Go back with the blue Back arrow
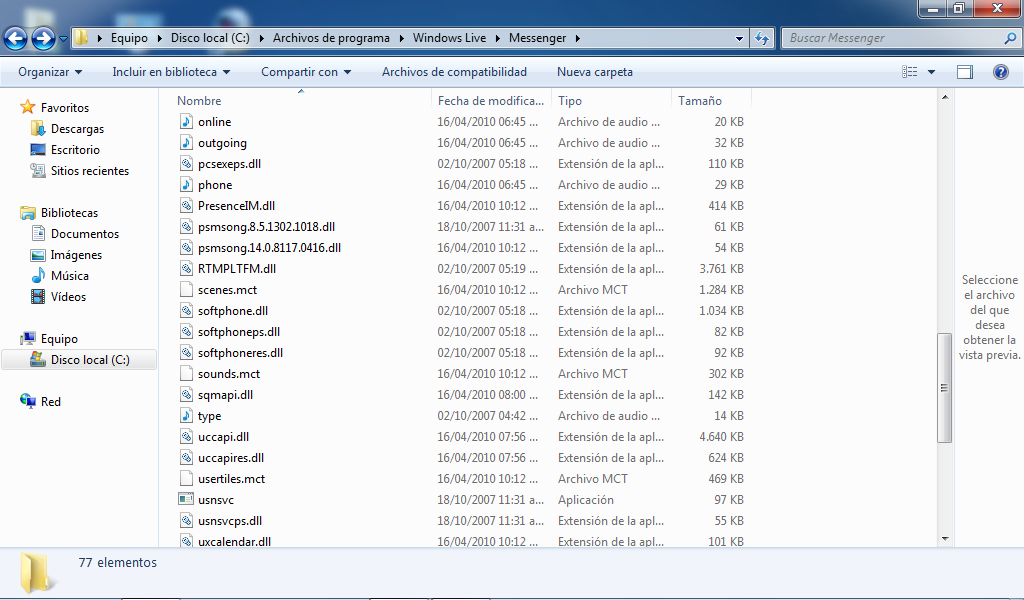Viewport: 1024px width, 600px height. click(16, 39)
